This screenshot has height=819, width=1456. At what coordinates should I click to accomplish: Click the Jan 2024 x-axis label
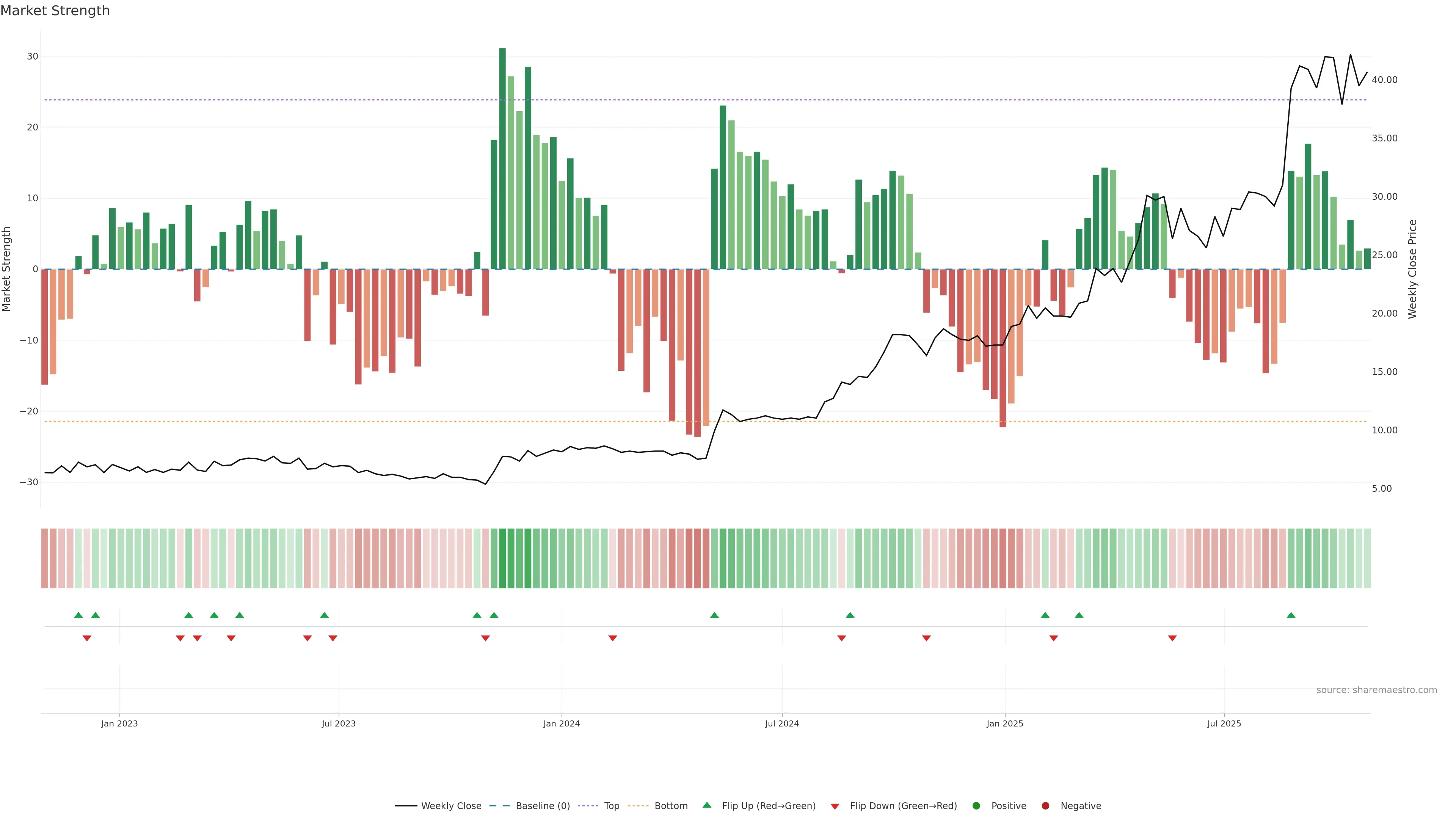click(x=561, y=723)
